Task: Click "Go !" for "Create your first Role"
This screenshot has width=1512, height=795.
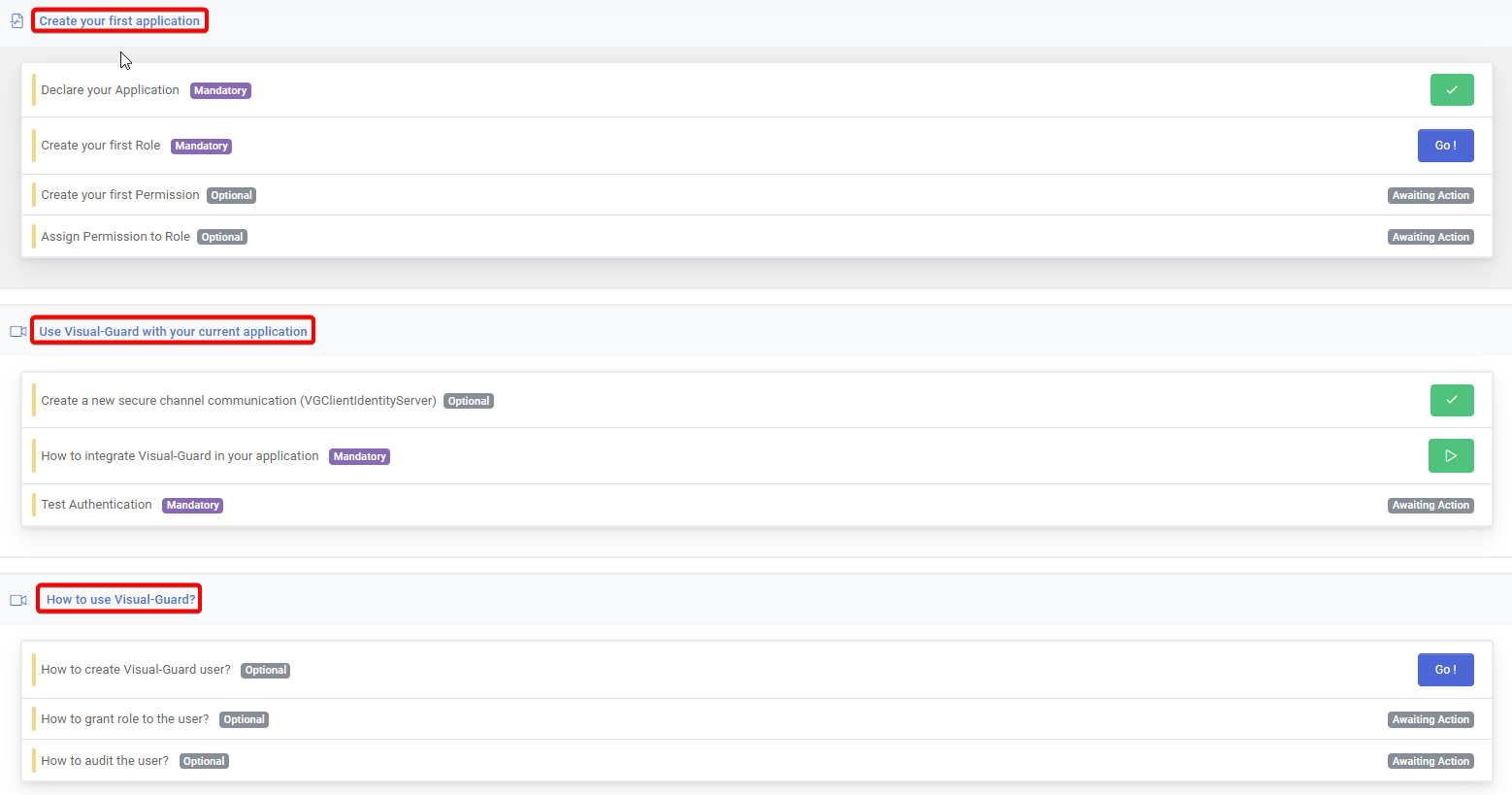Action: pyautogui.click(x=1445, y=145)
